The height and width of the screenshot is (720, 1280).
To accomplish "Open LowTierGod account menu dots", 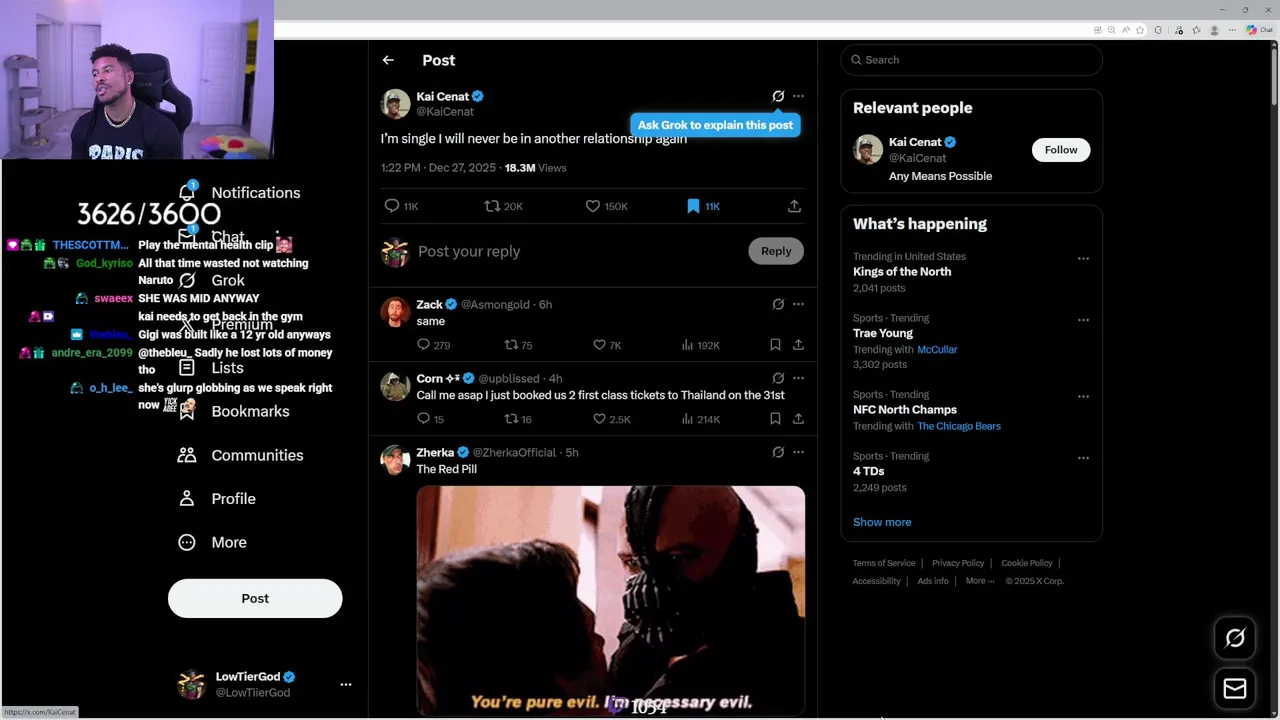I will (x=346, y=685).
